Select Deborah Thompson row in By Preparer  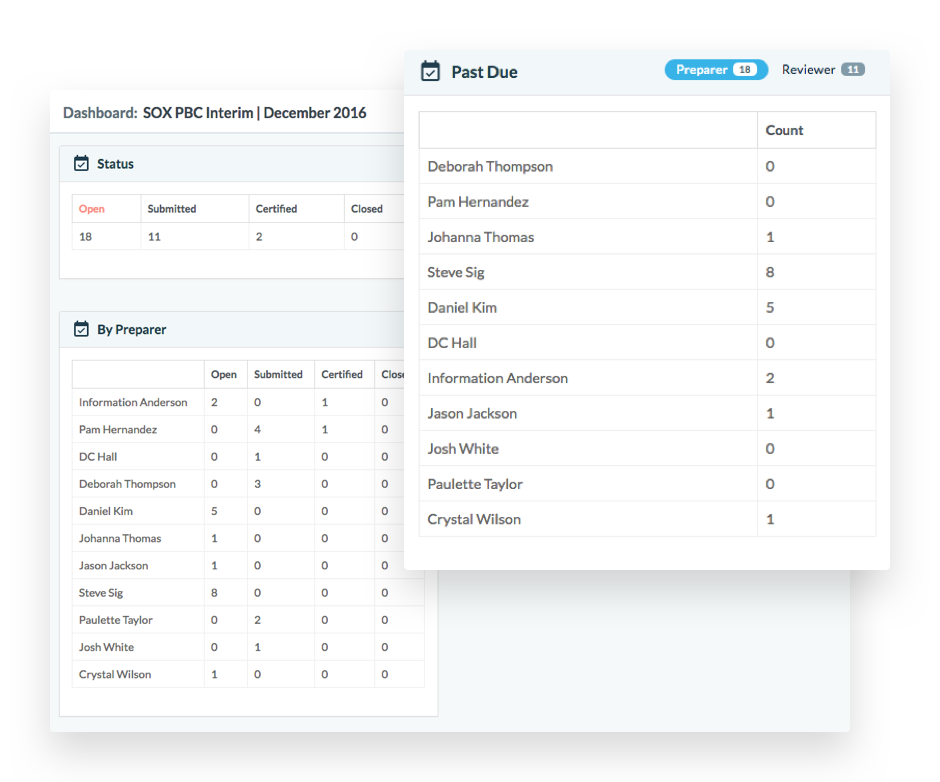[248, 484]
